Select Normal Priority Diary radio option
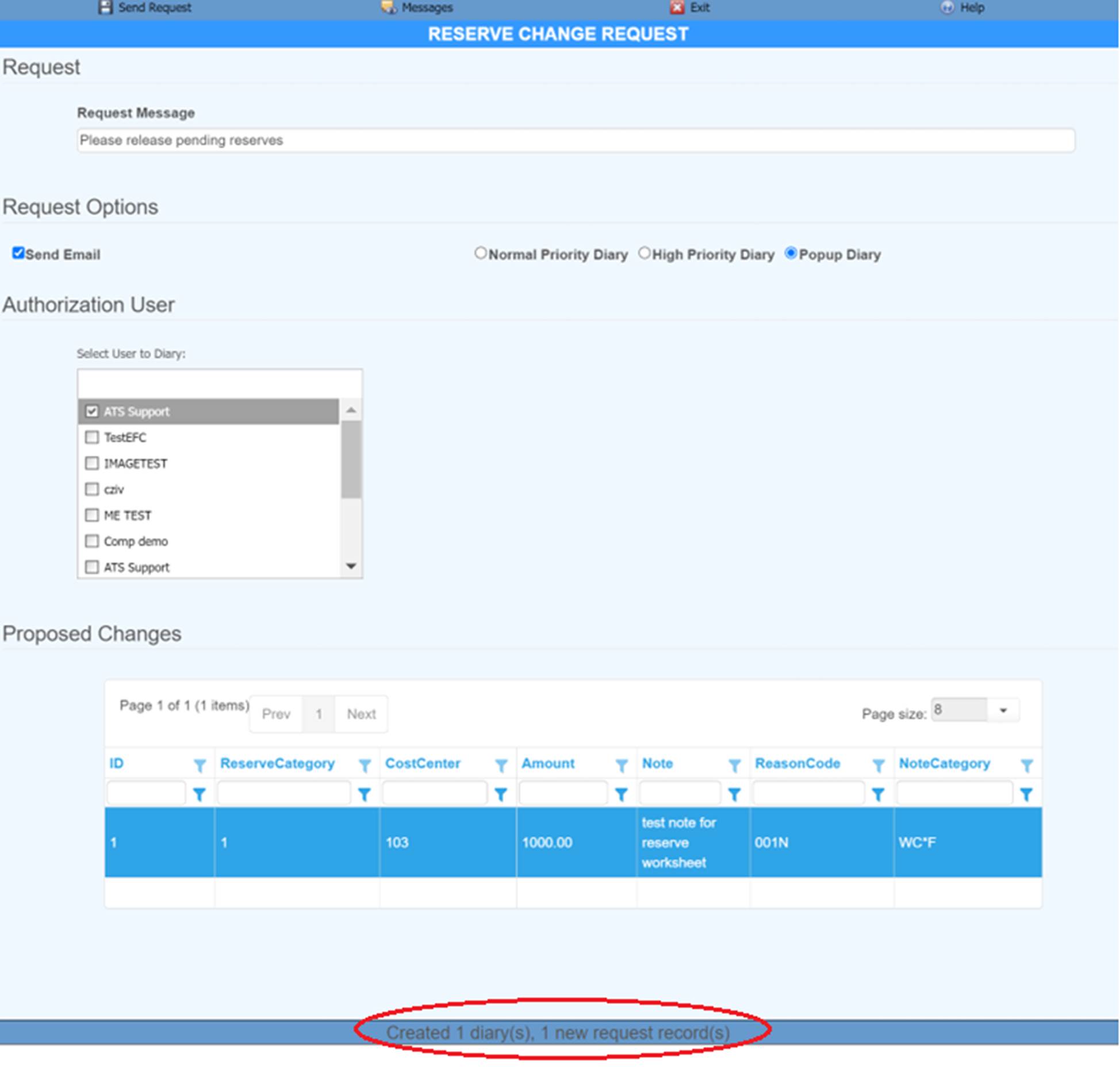This screenshot has width=1120, height=1073. pyautogui.click(x=480, y=253)
